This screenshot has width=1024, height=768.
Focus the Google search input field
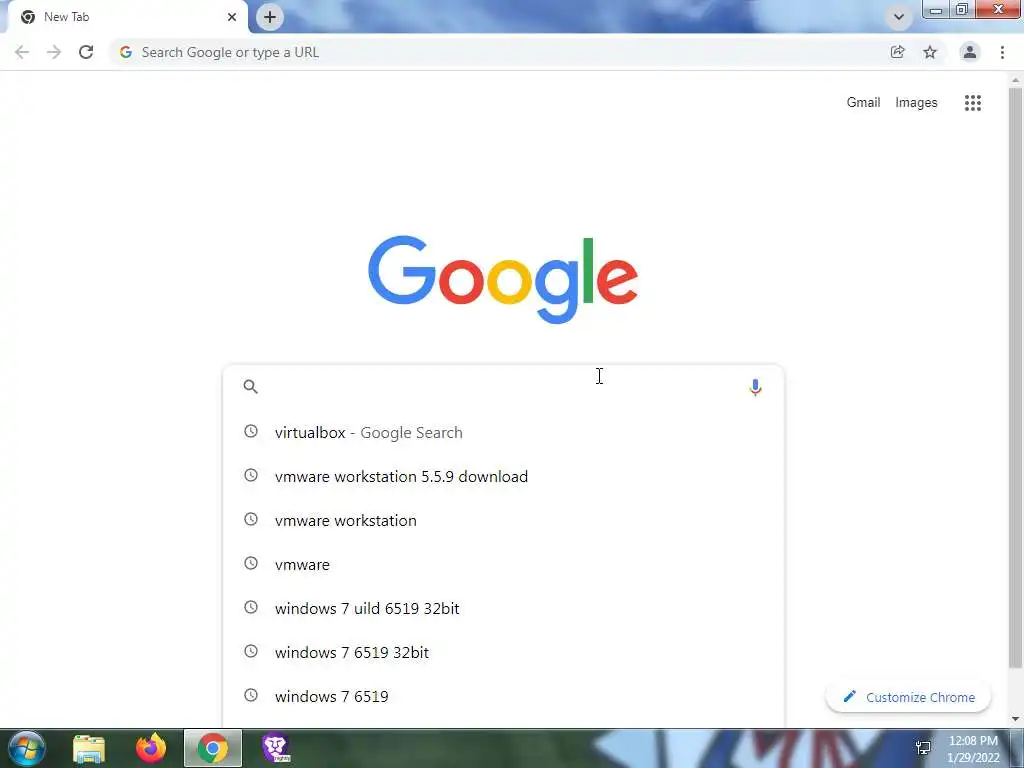pos(503,387)
